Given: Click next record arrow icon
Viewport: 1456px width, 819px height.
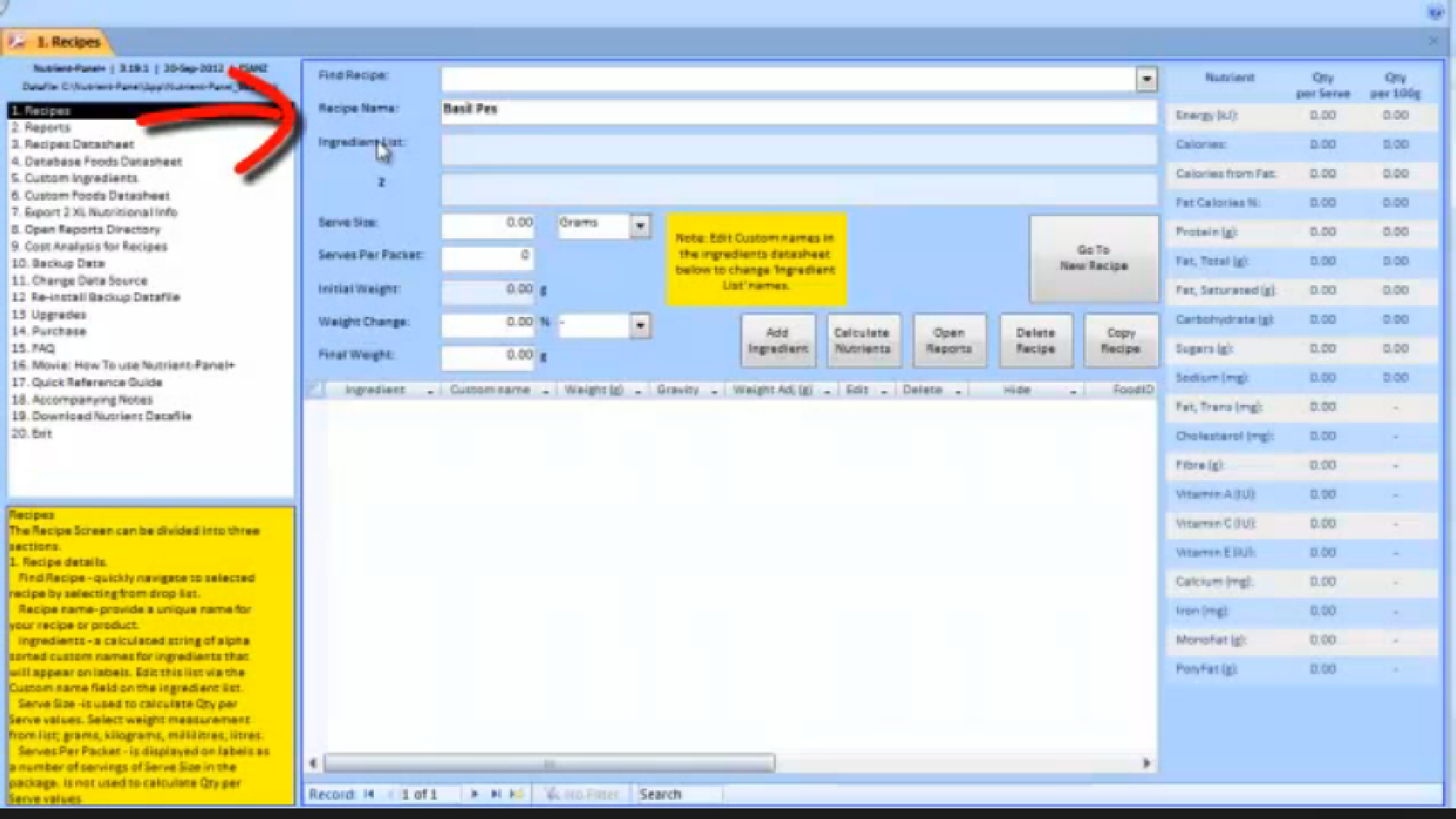Looking at the screenshot, I should click(x=475, y=794).
